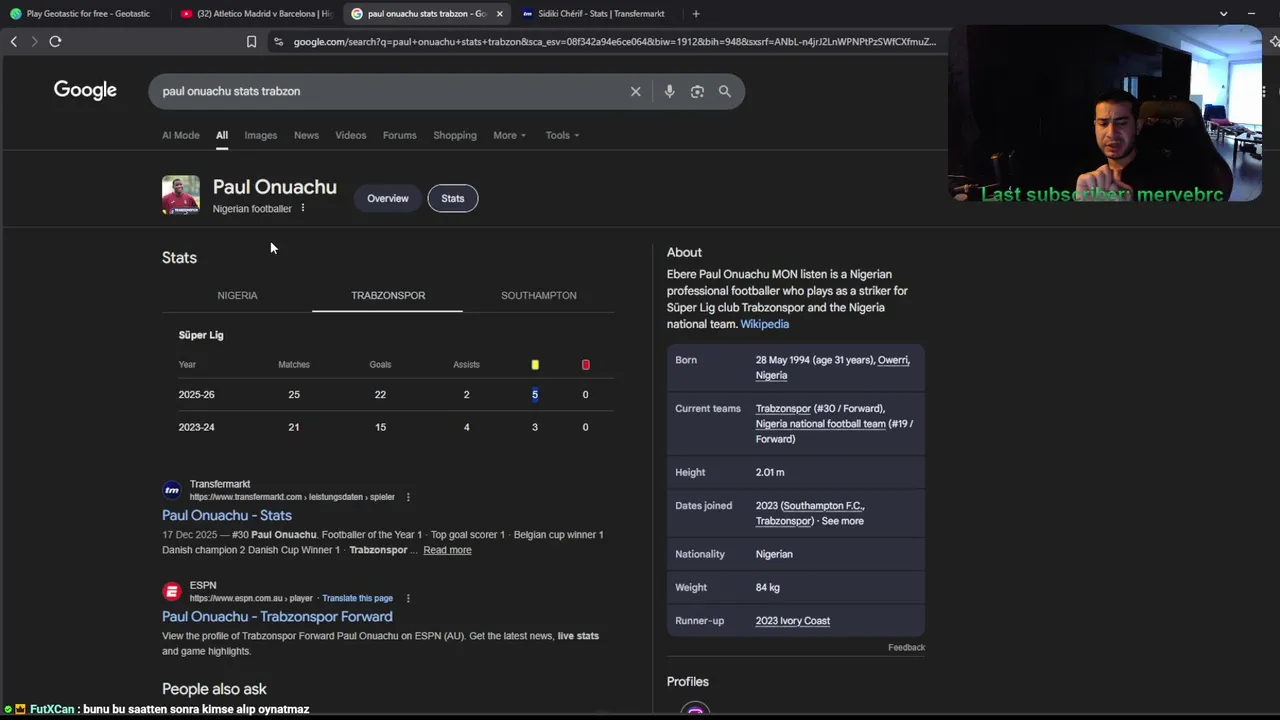Open AI Mode search tab
This screenshot has width=1280, height=720.
pyautogui.click(x=181, y=135)
